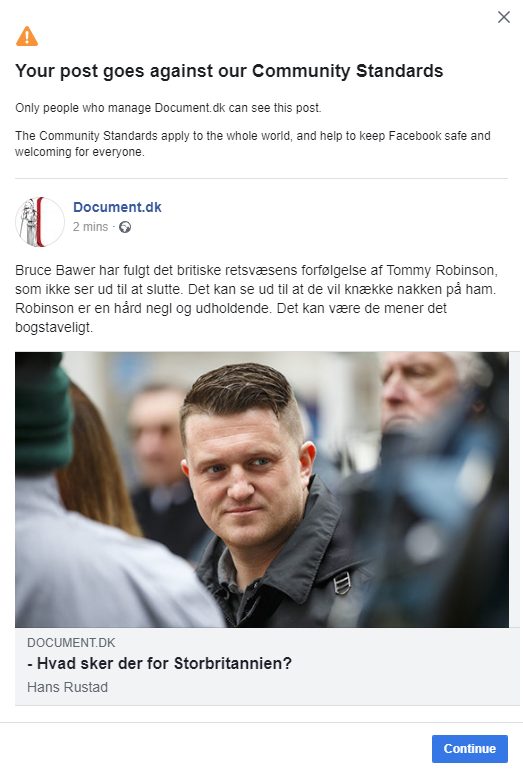
Task: Click the orange warning triangle icon
Action: point(27,36)
